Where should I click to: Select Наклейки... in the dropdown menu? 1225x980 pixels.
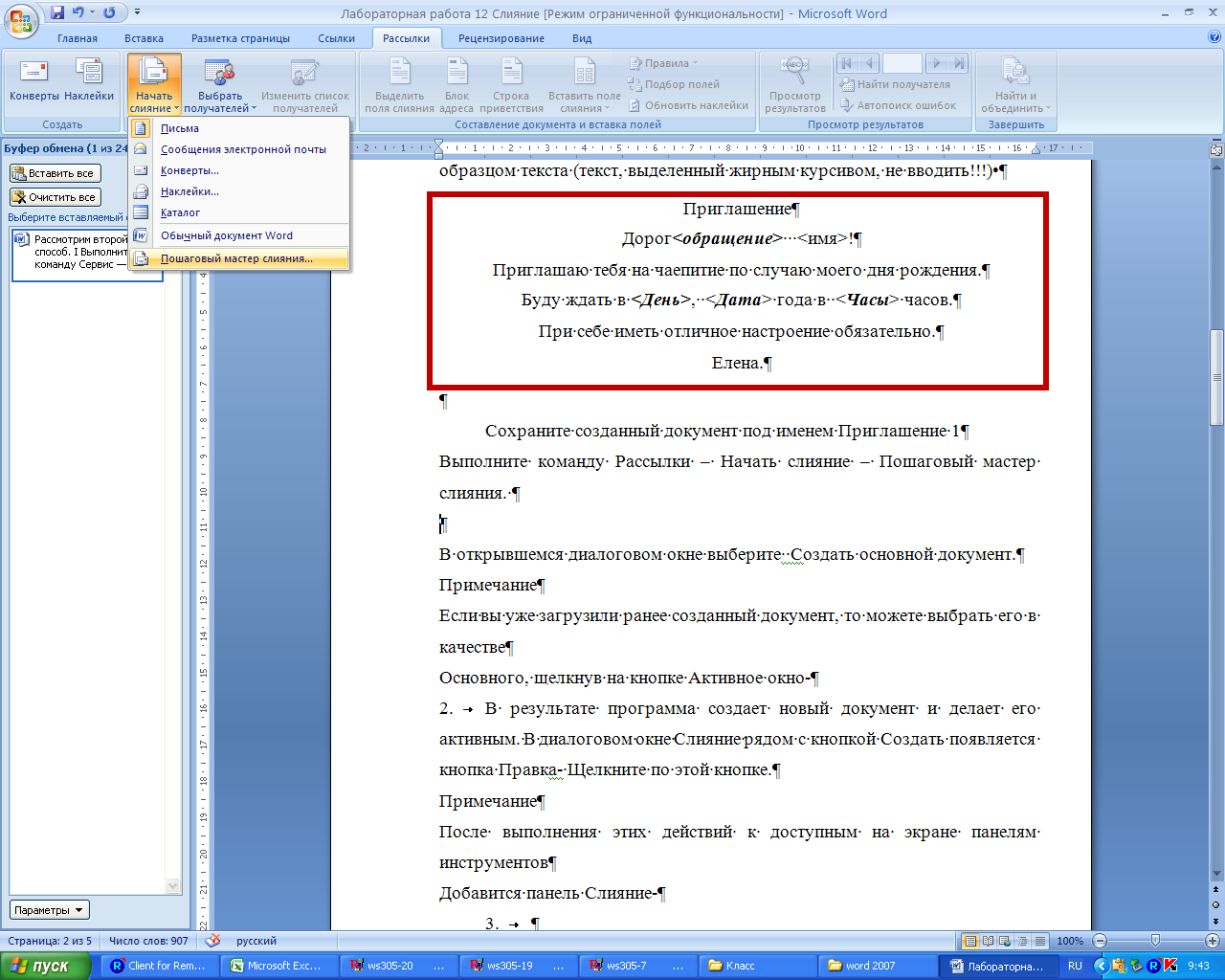coord(239,191)
